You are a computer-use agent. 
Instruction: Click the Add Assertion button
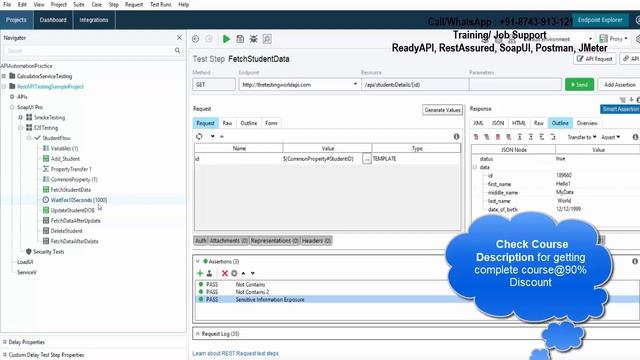[620, 84]
